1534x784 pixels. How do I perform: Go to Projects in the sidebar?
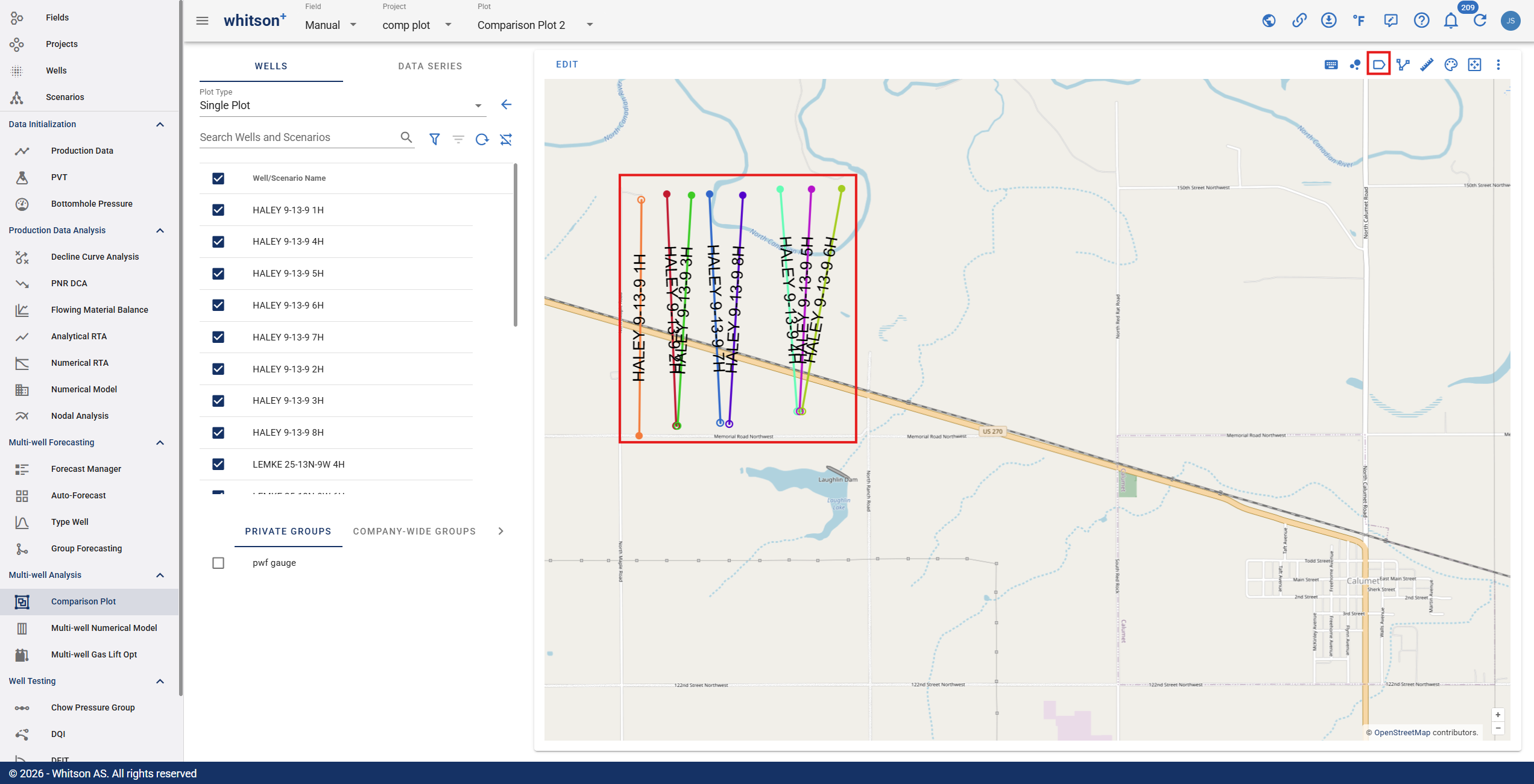click(62, 44)
